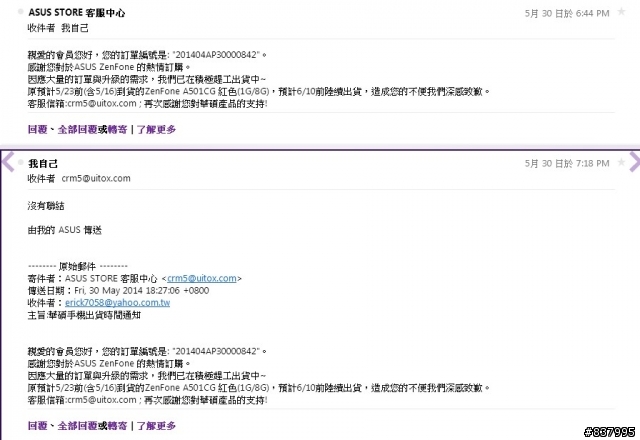Star the 7:18 PM reply message
This screenshot has width=640, height=440.
coord(621,163)
